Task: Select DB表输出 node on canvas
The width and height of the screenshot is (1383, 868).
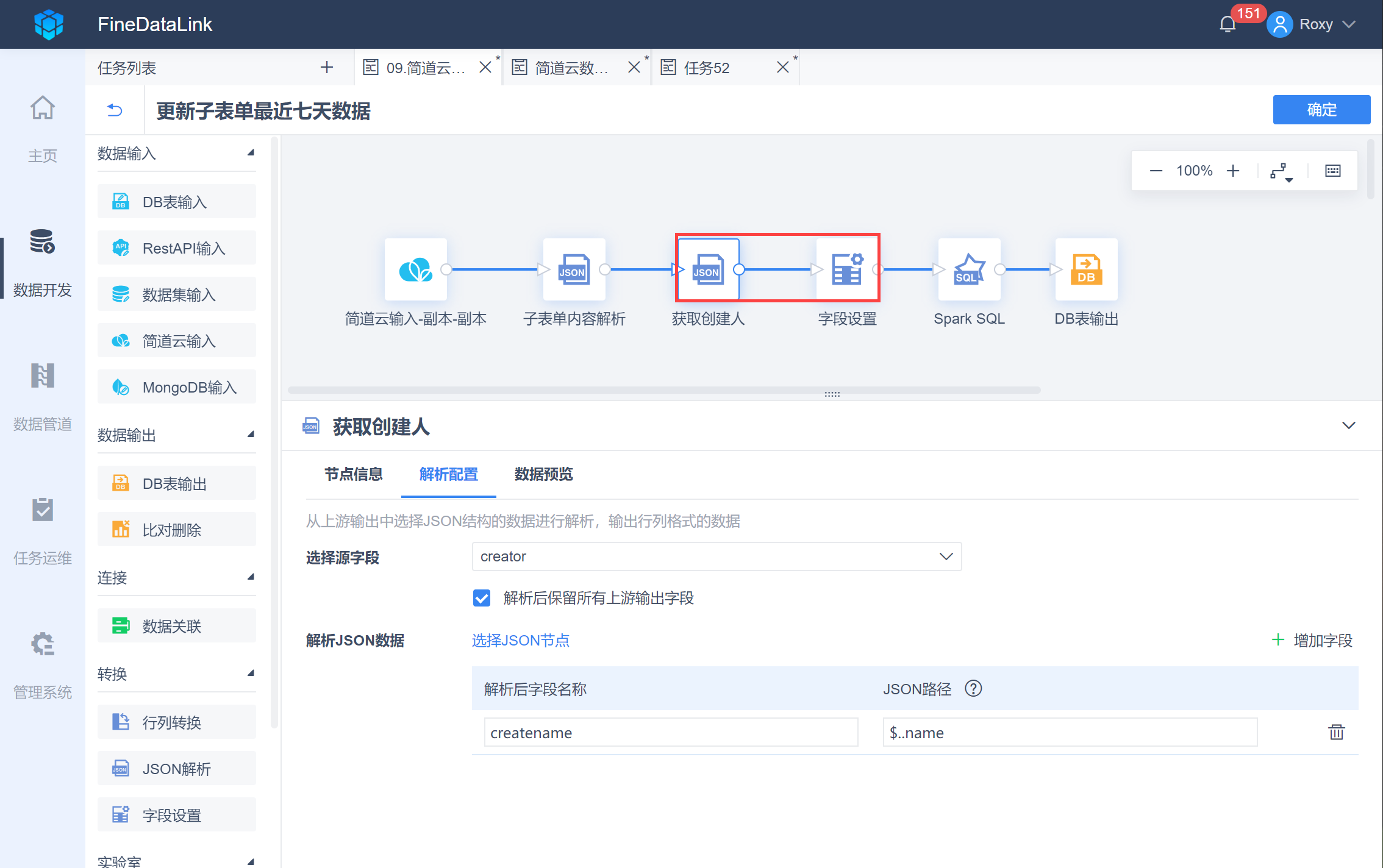Action: tap(1087, 269)
